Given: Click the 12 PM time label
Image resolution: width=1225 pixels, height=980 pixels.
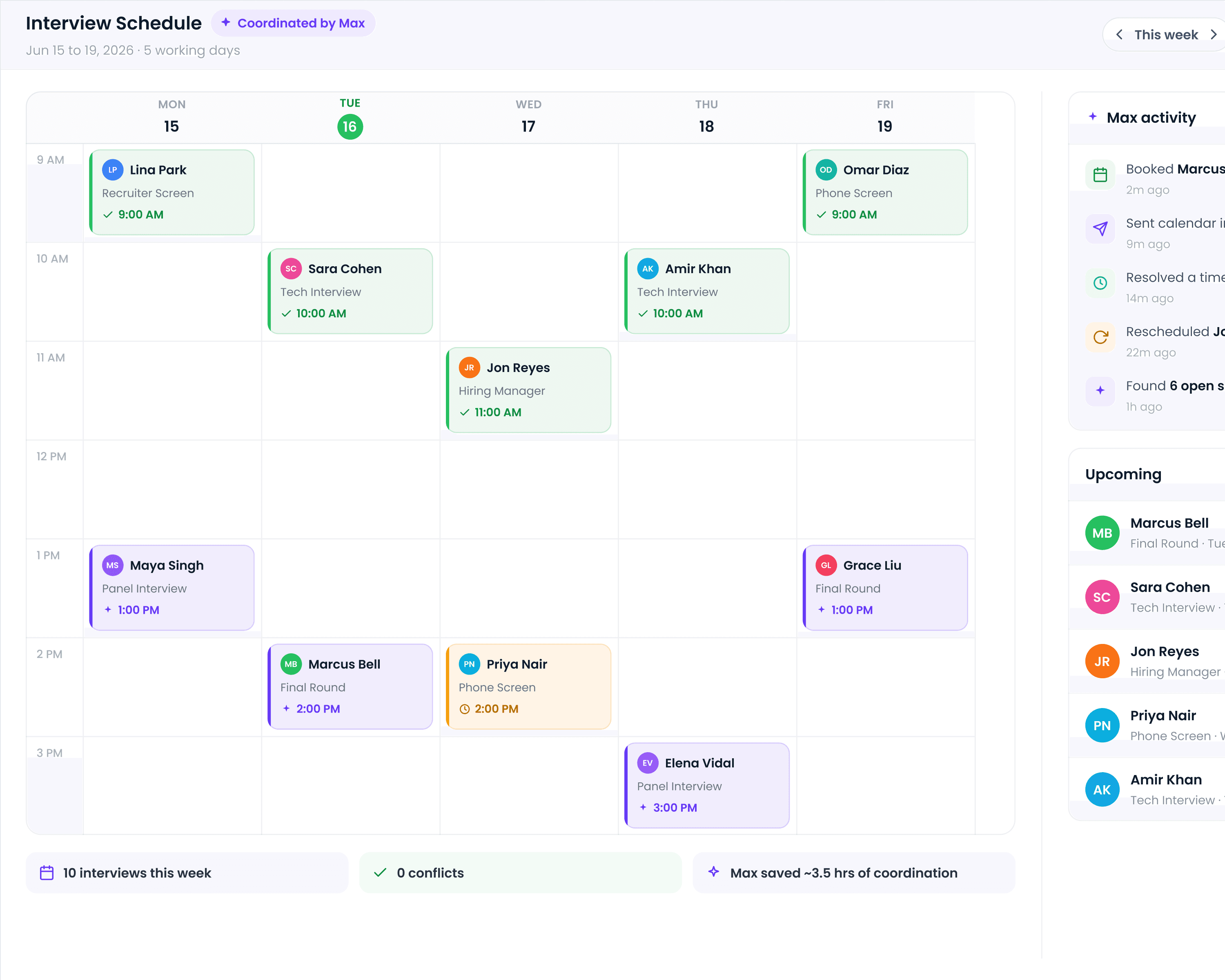Looking at the screenshot, I should click(51, 457).
